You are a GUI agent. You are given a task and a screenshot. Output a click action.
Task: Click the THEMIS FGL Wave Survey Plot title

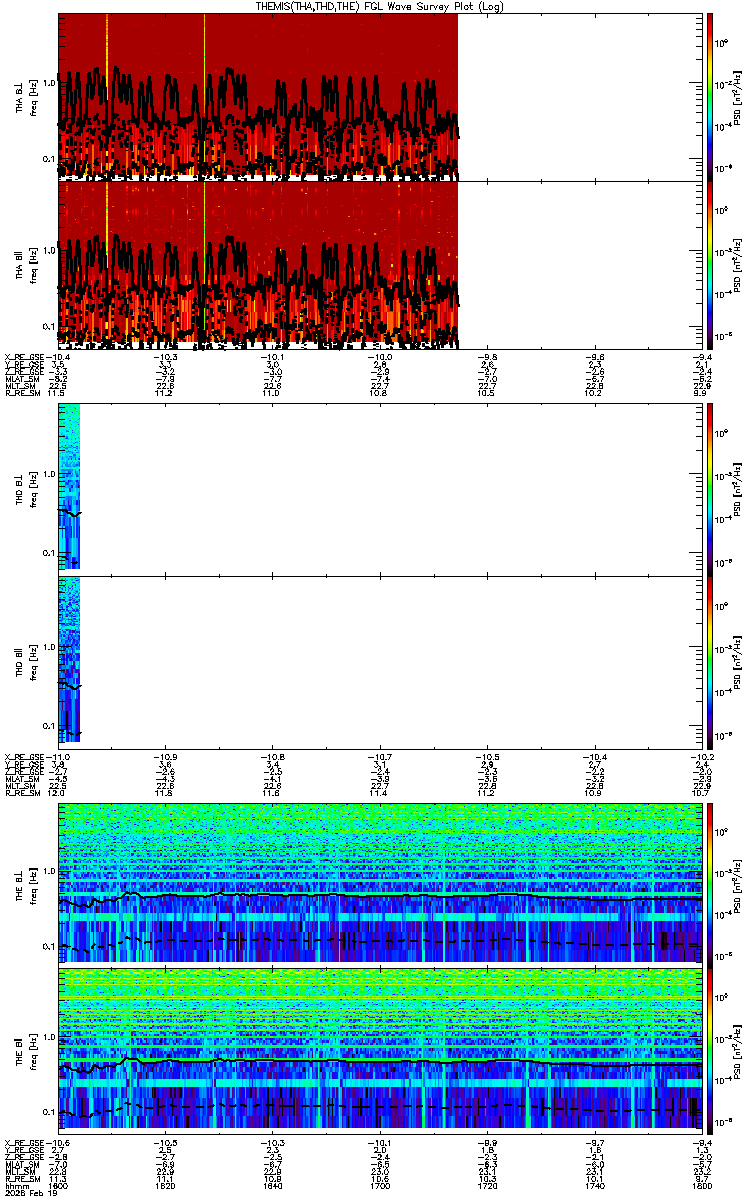pos(380,6)
